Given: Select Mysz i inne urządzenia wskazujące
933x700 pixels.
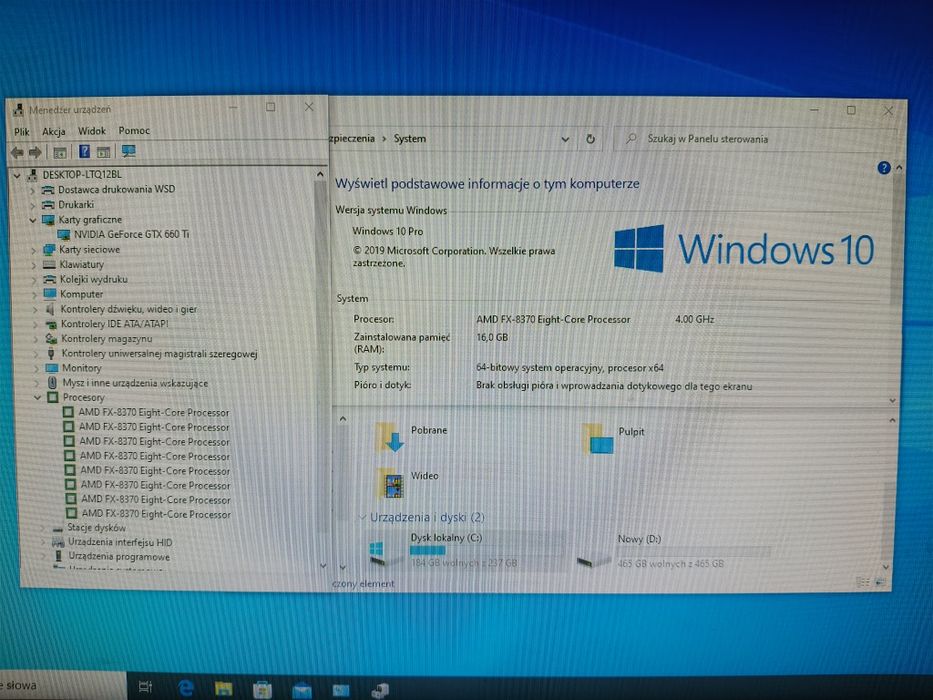Looking at the screenshot, I should click(x=136, y=383).
